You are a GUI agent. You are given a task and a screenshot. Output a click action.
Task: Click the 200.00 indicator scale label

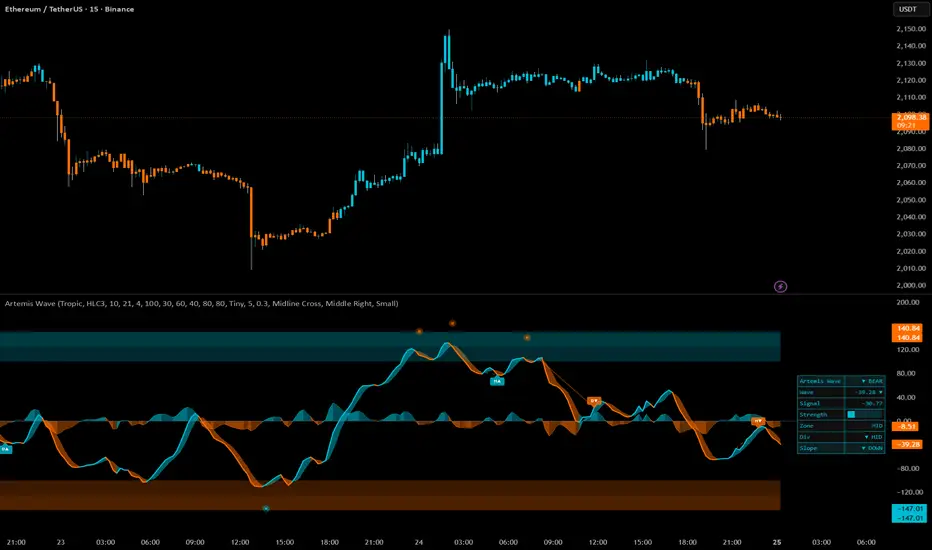[908, 302]
